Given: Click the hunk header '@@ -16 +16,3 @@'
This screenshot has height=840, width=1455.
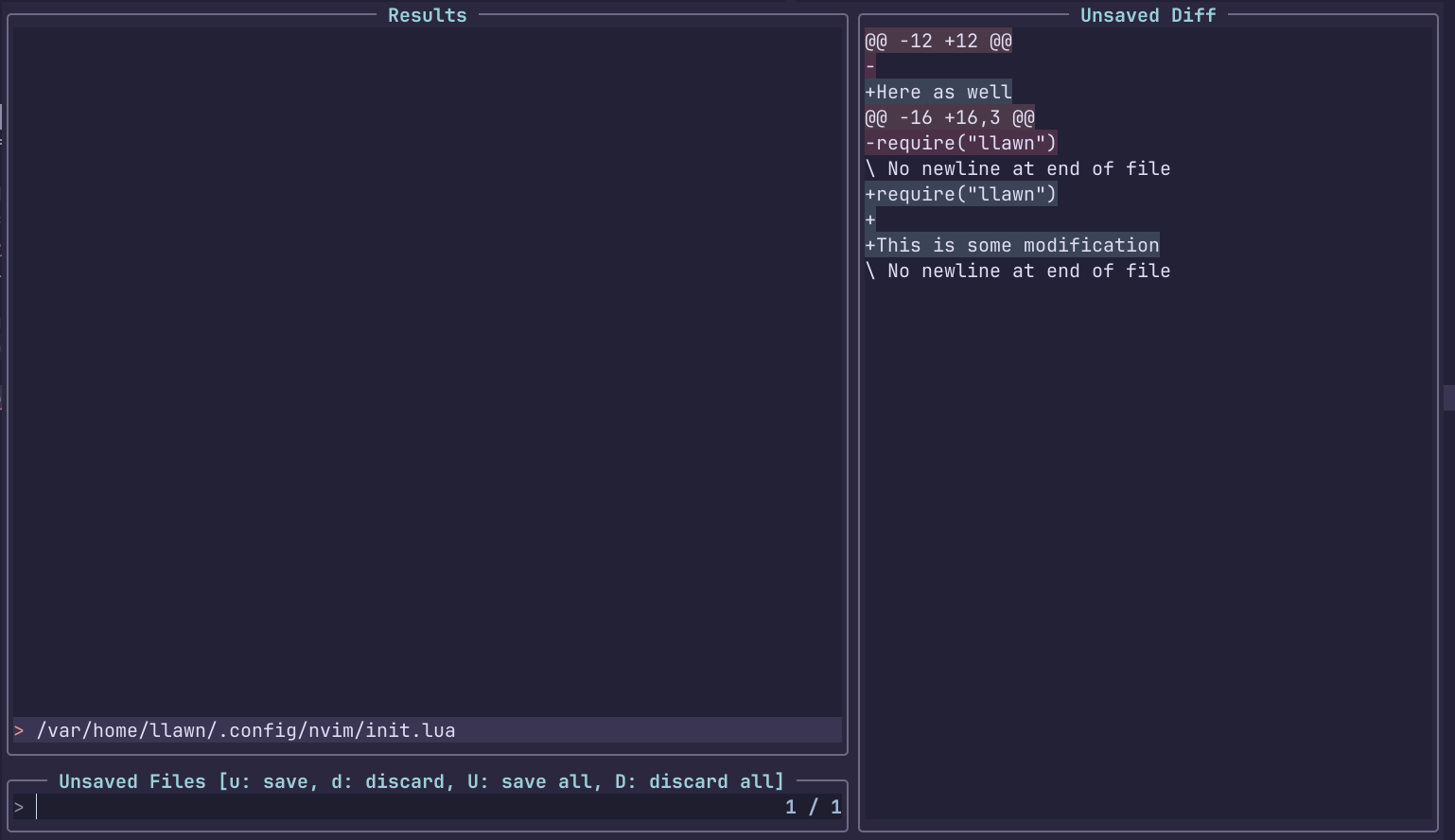Looking at the screenshot, I should tap(950, 117).
